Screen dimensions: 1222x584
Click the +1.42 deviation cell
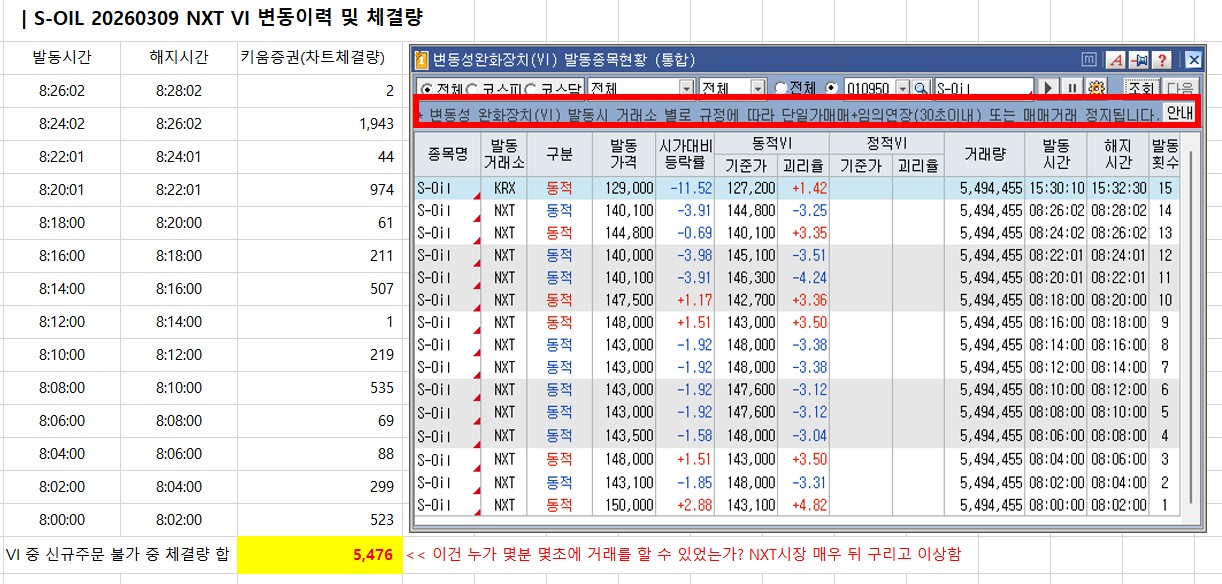click(804, 188)
